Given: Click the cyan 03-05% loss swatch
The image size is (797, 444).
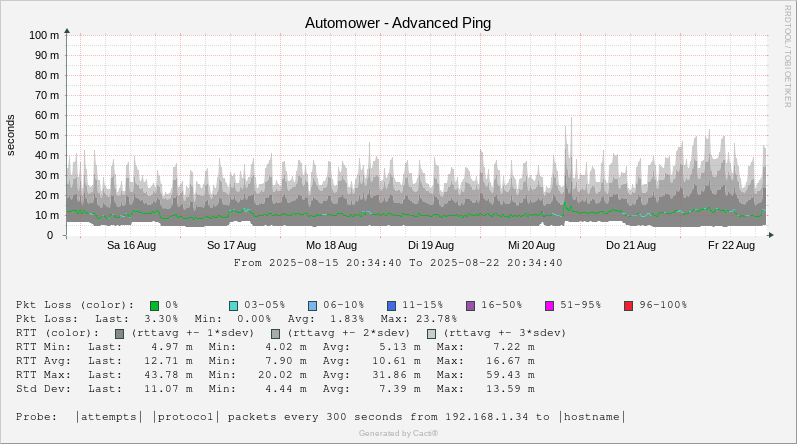Looking at the screenshot, I should [233, 306].
